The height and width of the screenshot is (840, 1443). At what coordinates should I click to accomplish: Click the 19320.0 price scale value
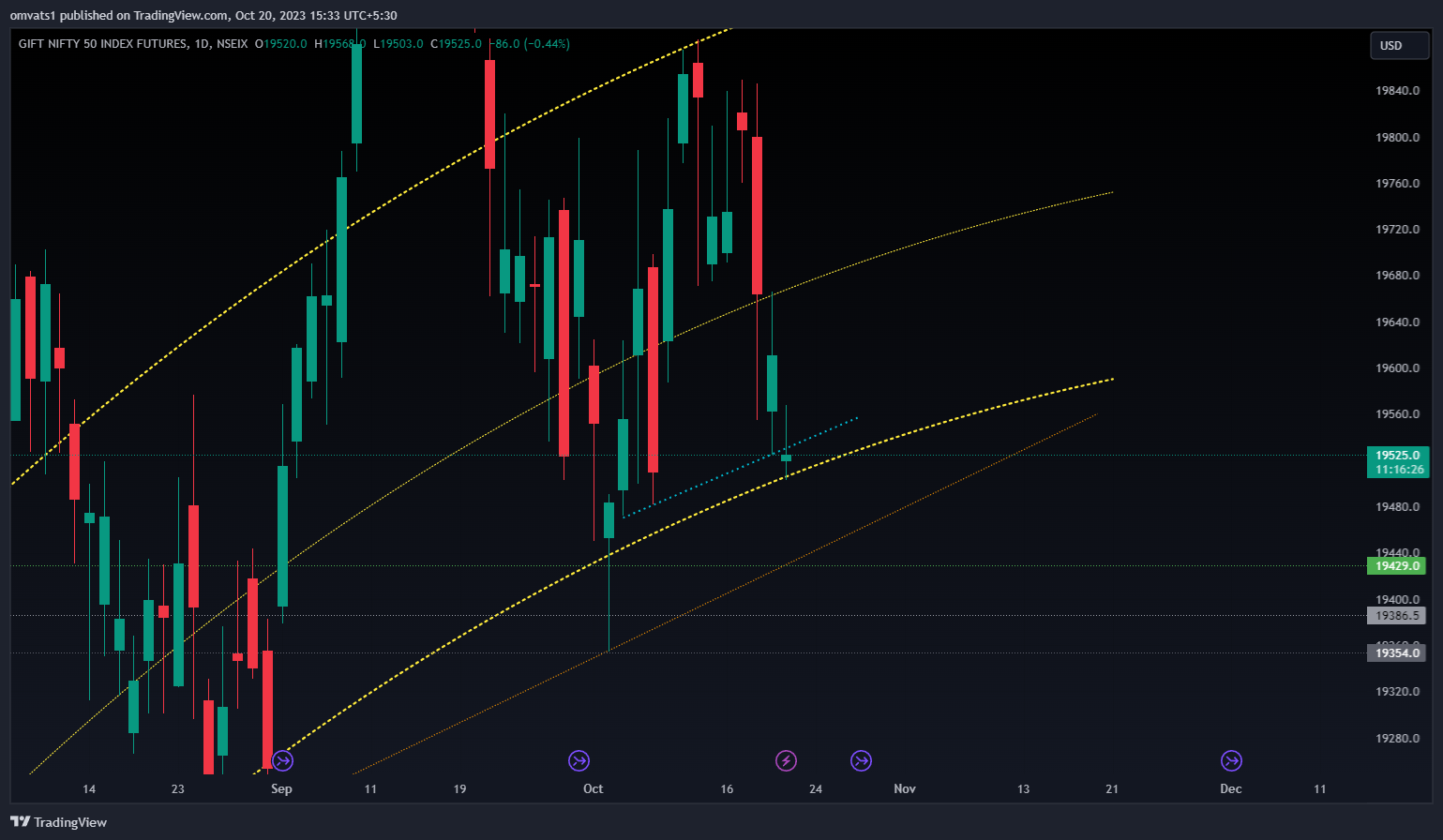pos(1397,692)
